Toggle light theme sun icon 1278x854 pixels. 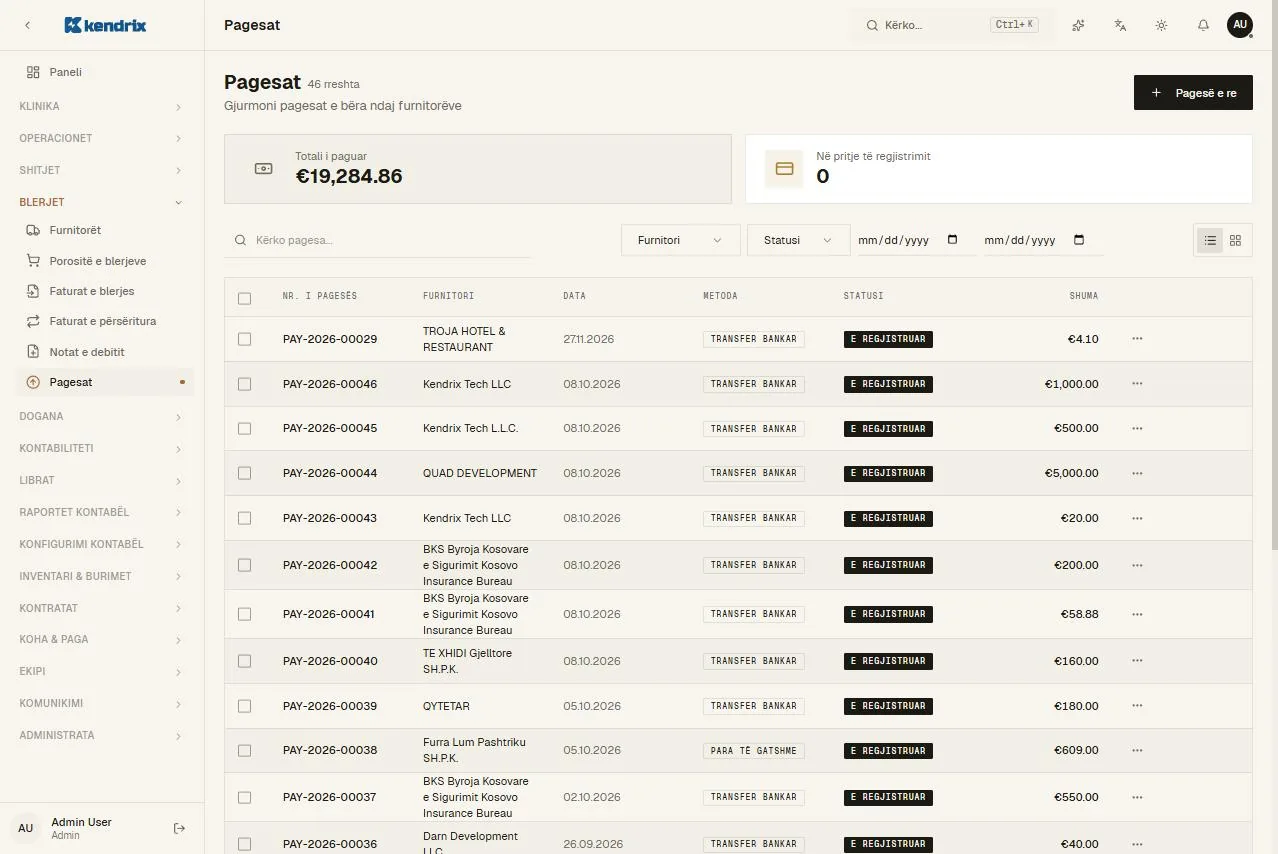pyautogui.click(x=1161, y=25)
